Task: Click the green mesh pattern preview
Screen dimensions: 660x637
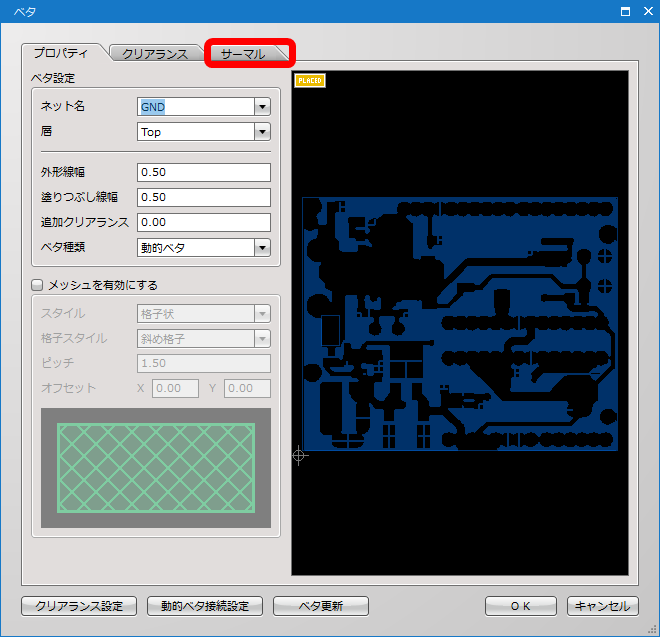Action: (156, 468)
